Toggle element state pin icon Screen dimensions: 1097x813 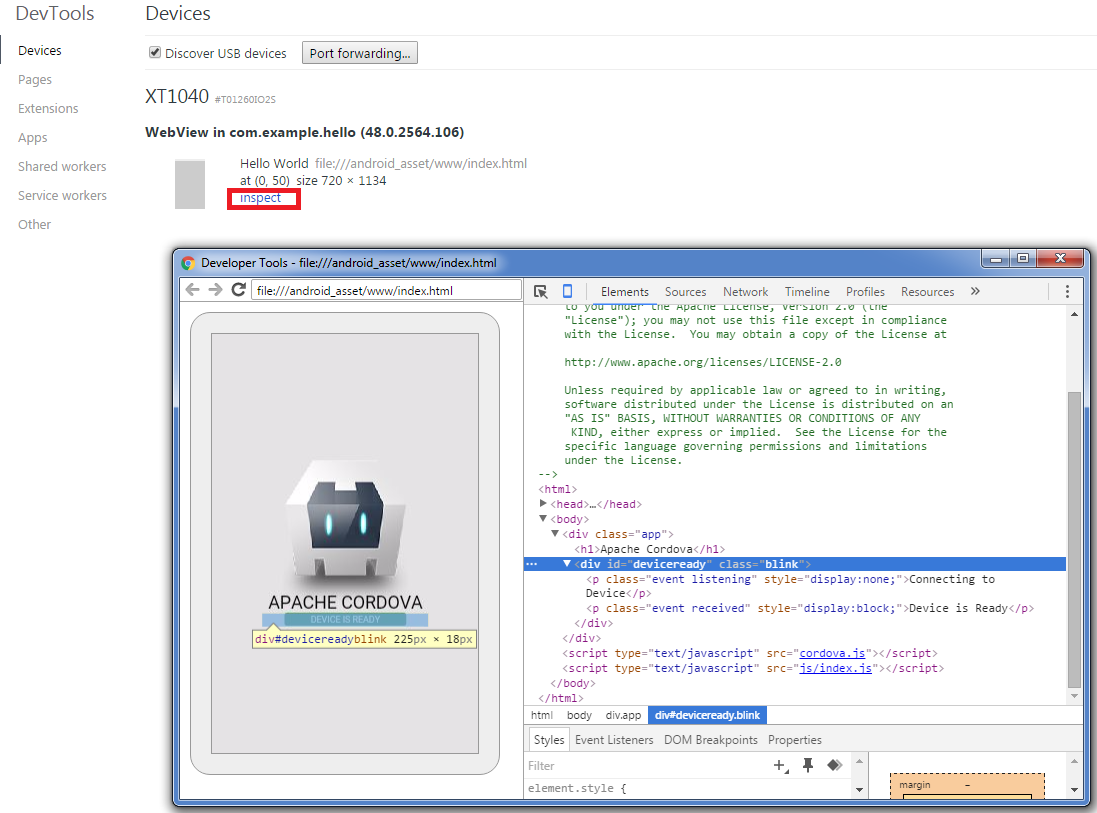(807, 765)
